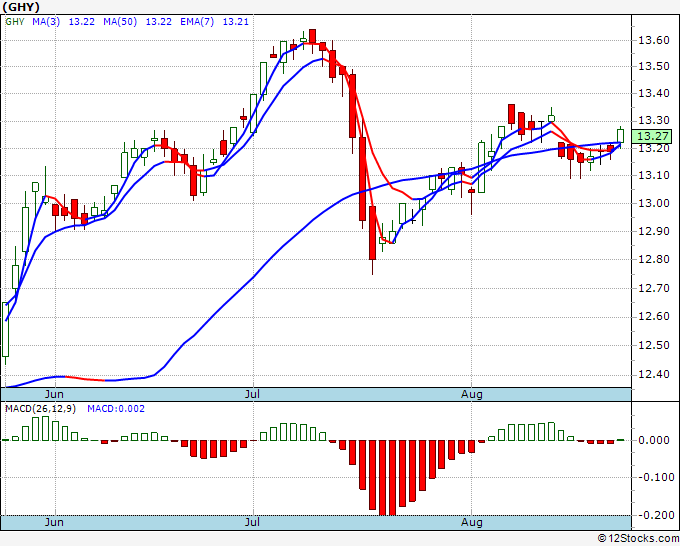Viewport: 680px width, 546px height.
Task: Click the 13.40 price axis label
Action: coord(654,93)
